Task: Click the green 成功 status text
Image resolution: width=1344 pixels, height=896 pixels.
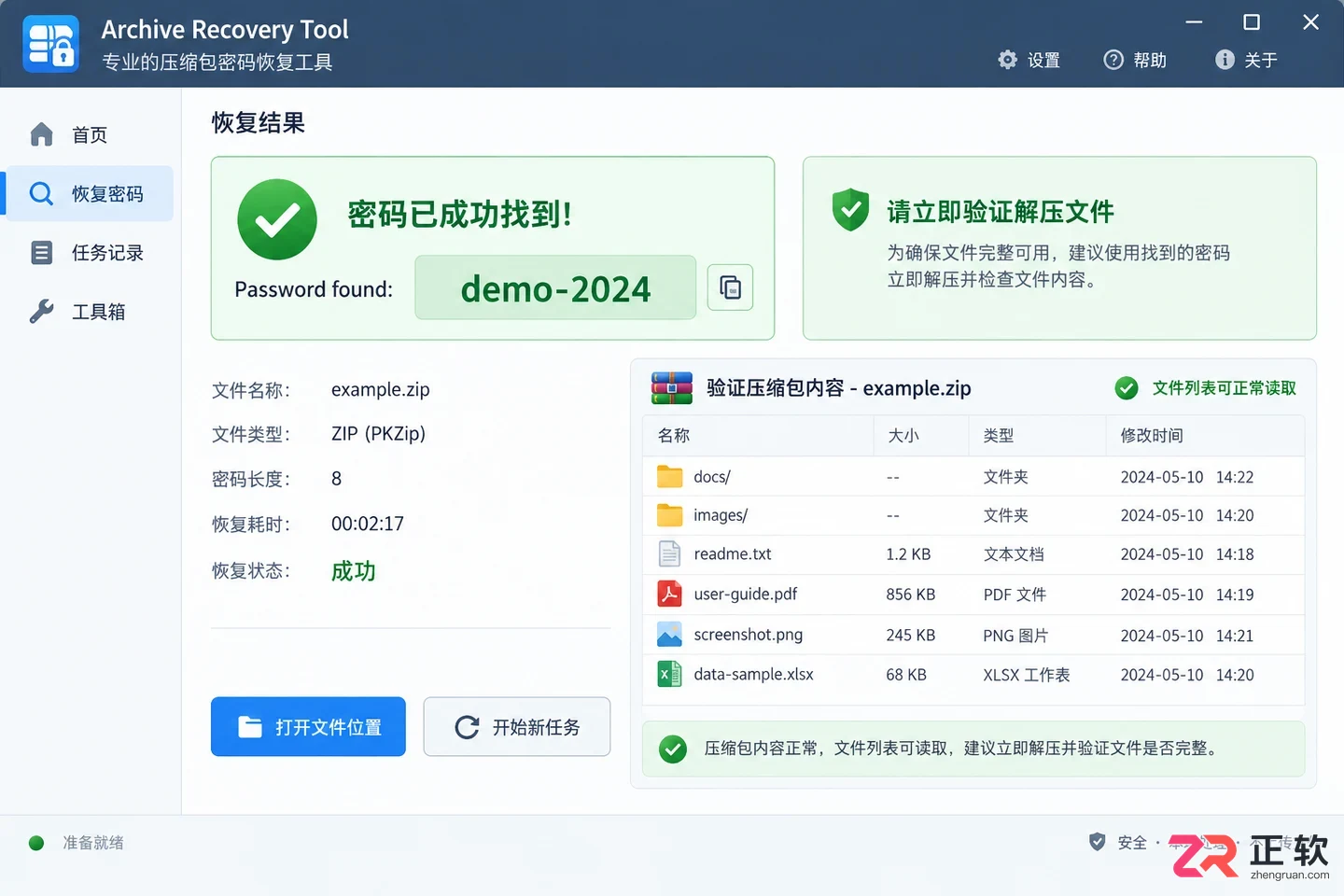Action: (x=354, y=571)
